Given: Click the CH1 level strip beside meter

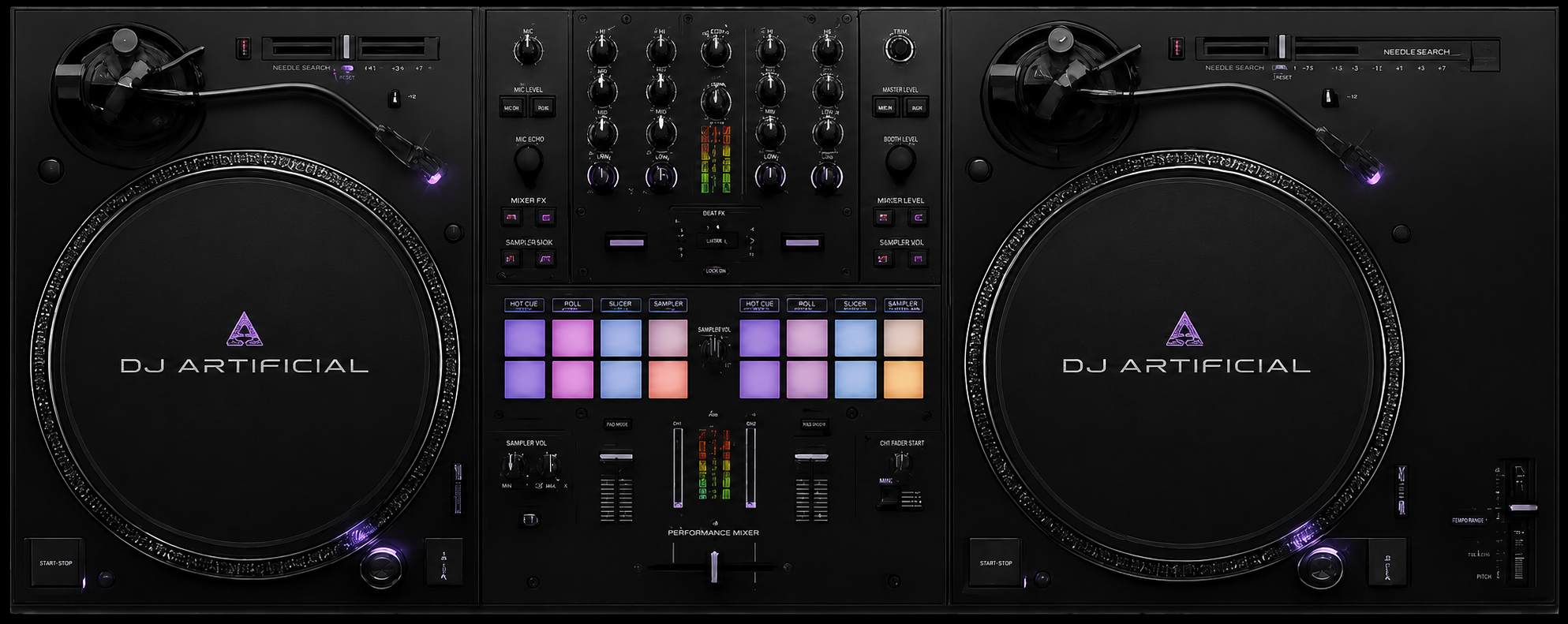Looking at the screenshot, I should click(x=678, y=468).
